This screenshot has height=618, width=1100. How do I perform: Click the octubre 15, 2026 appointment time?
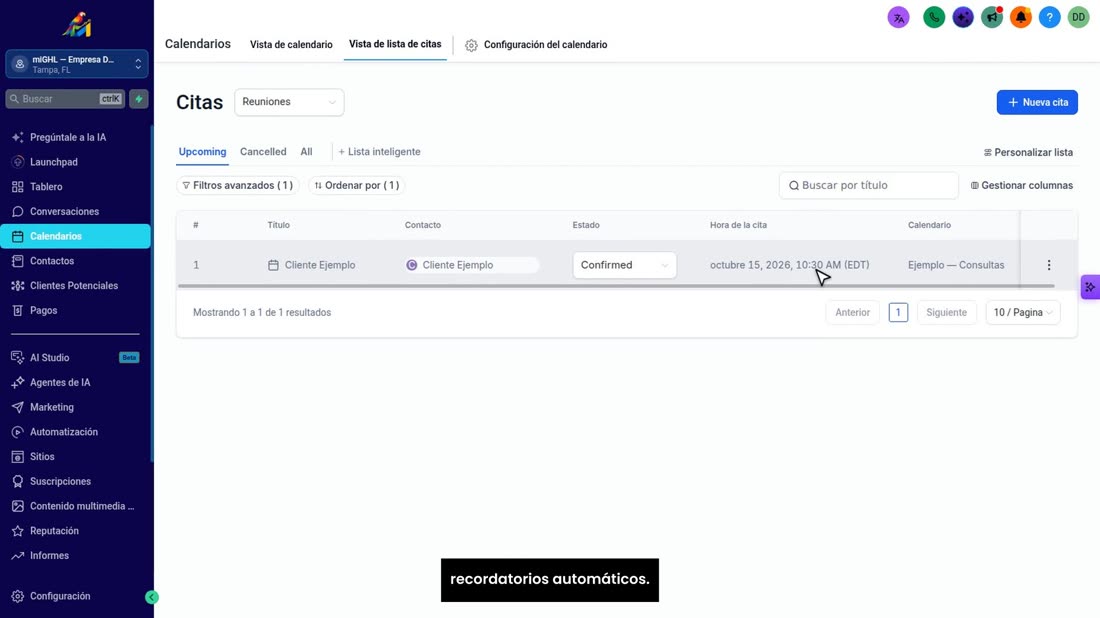pos(789,265)
